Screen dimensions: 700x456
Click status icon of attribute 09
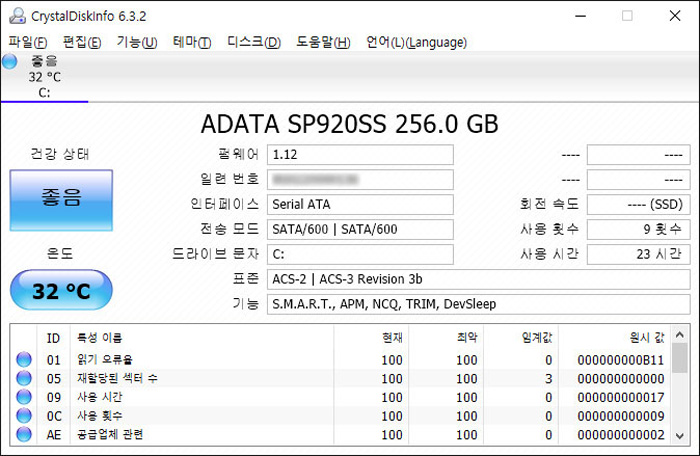pyautogui.click(x=24, y=397)
